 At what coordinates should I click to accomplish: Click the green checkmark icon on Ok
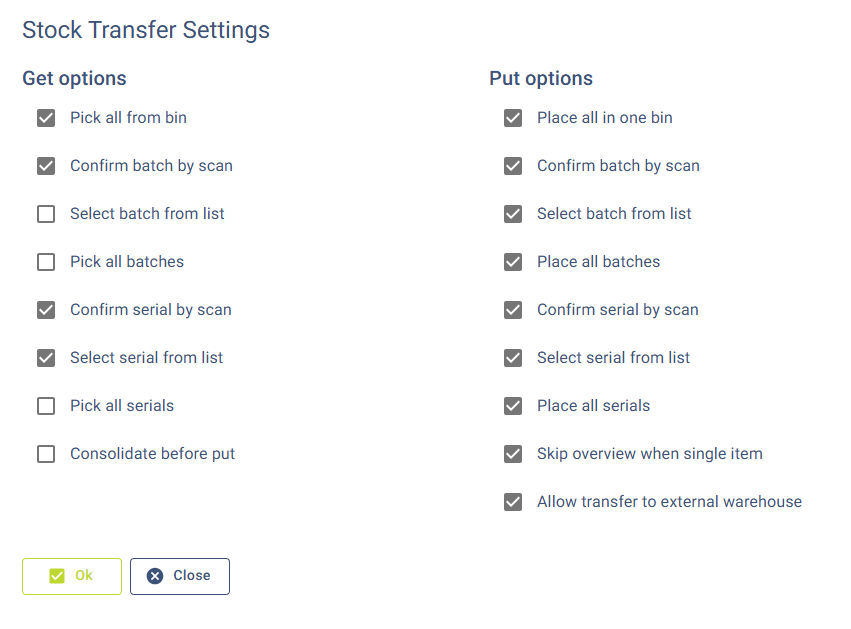[57, 576]
